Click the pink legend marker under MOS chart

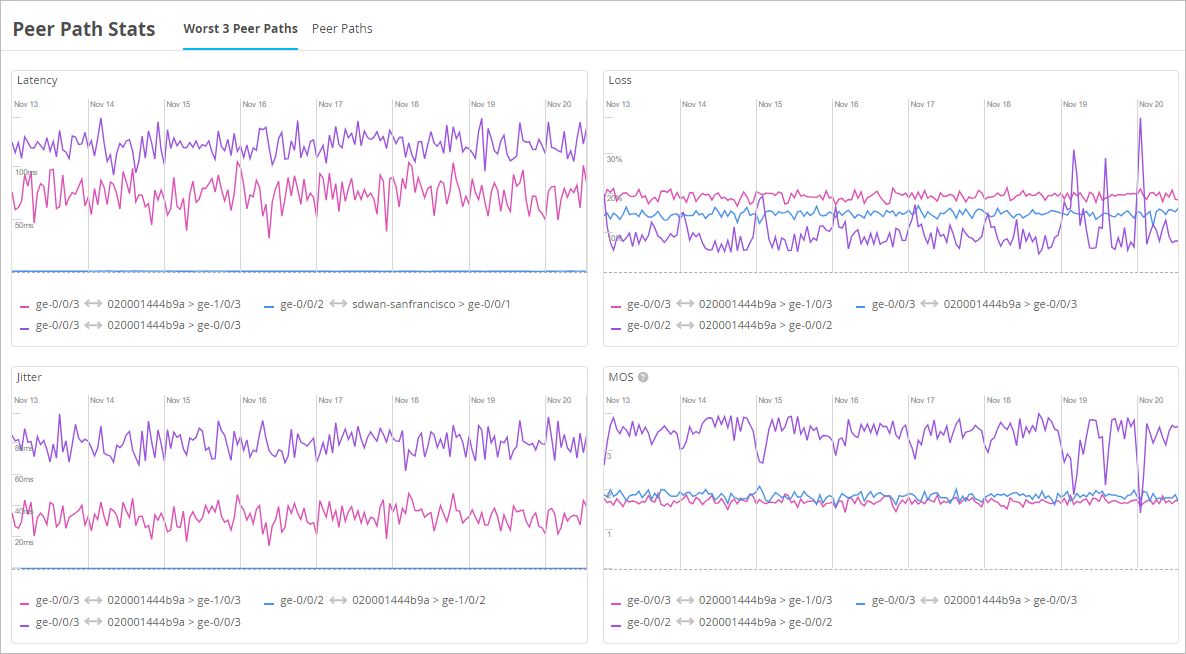click(616, 602)
